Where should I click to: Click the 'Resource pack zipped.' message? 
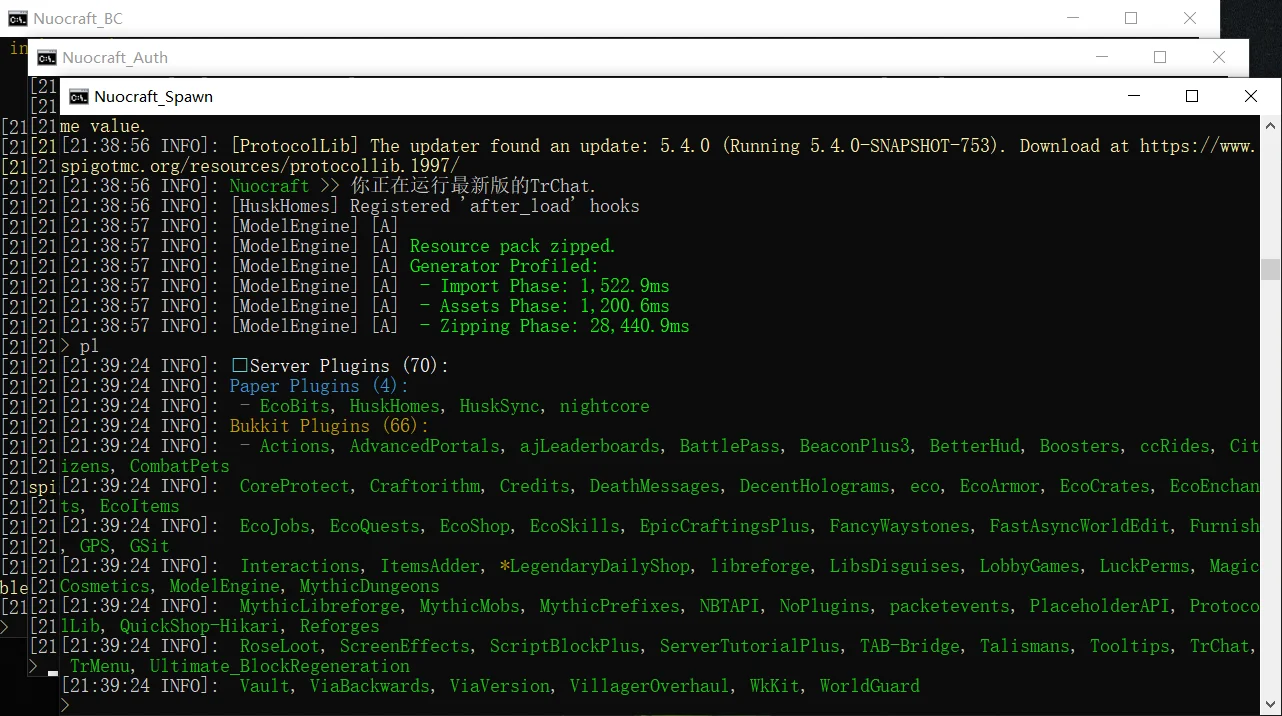pyautogui.click(x=513, y=246)
